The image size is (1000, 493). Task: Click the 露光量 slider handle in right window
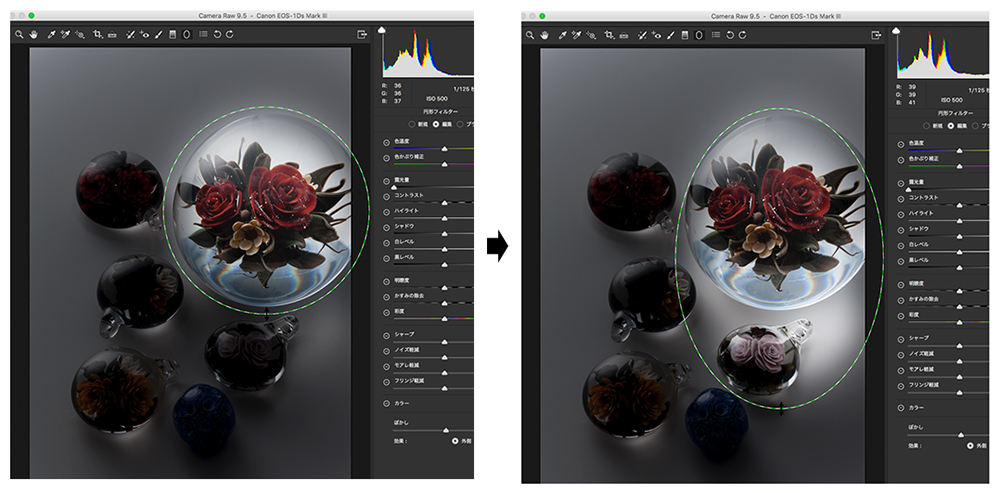pos(908,190)
